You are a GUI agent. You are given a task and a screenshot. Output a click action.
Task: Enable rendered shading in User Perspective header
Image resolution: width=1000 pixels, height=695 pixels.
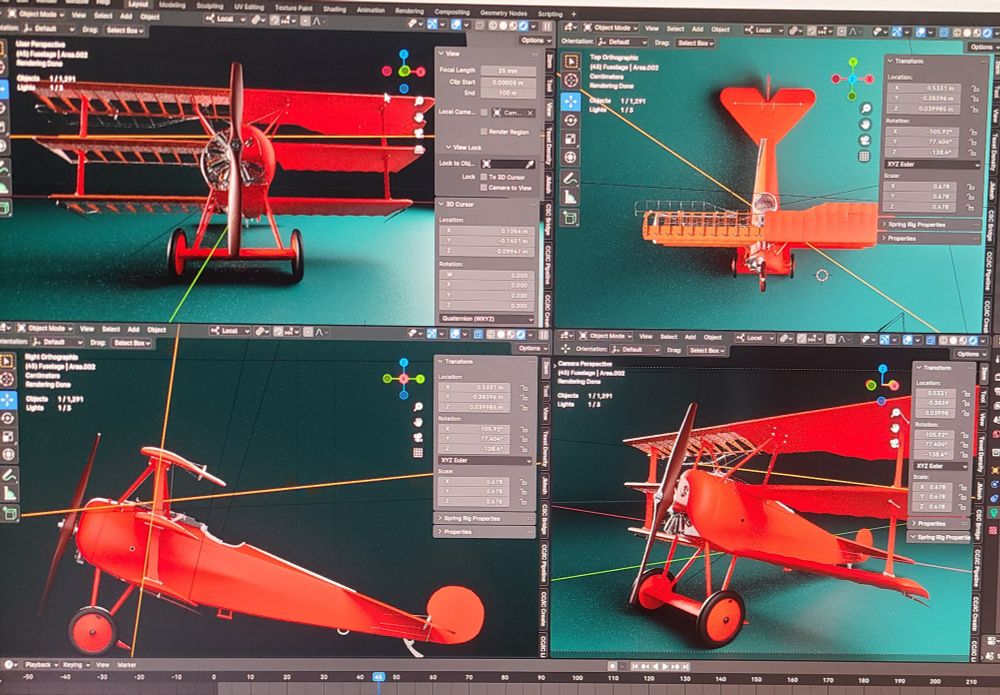pos(524,26)
